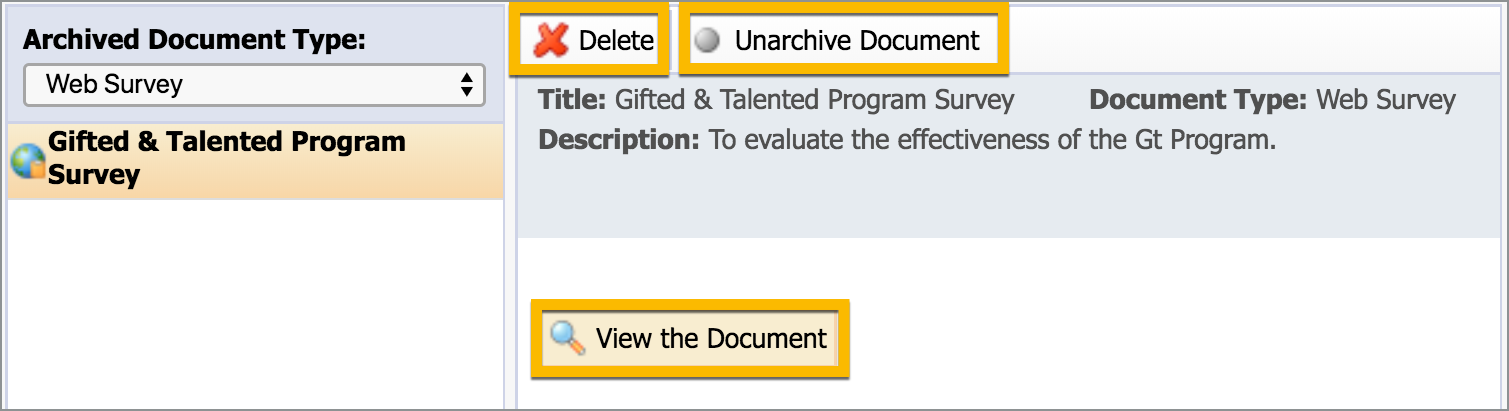This screenshot has width=1509, height=411.
Task: Click the Archived Document Type label
Action: [x=194, y=40]
